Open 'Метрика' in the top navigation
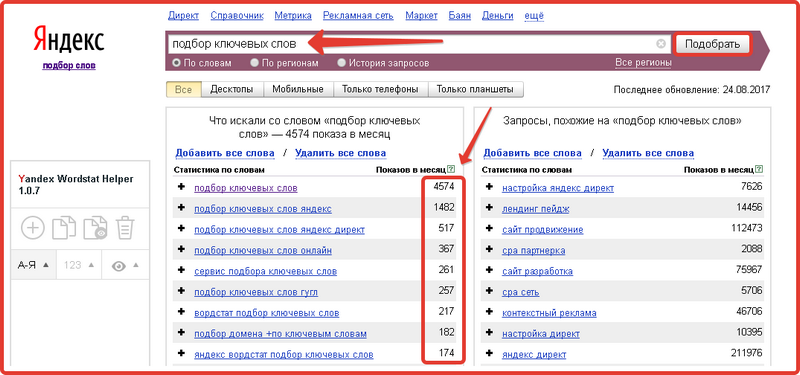Viewport: 800px width, 375px height. 293,15
